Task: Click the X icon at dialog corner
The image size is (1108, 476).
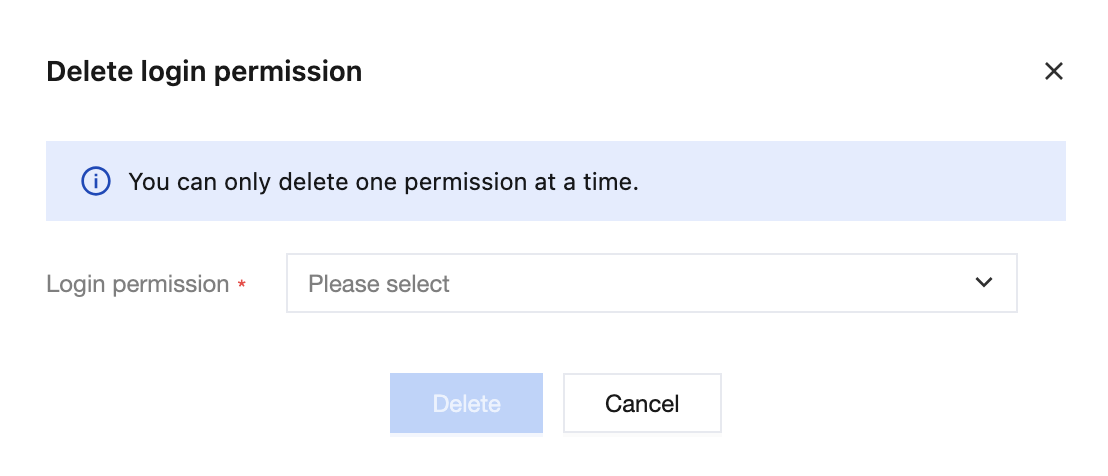Action: (1053, 71)
